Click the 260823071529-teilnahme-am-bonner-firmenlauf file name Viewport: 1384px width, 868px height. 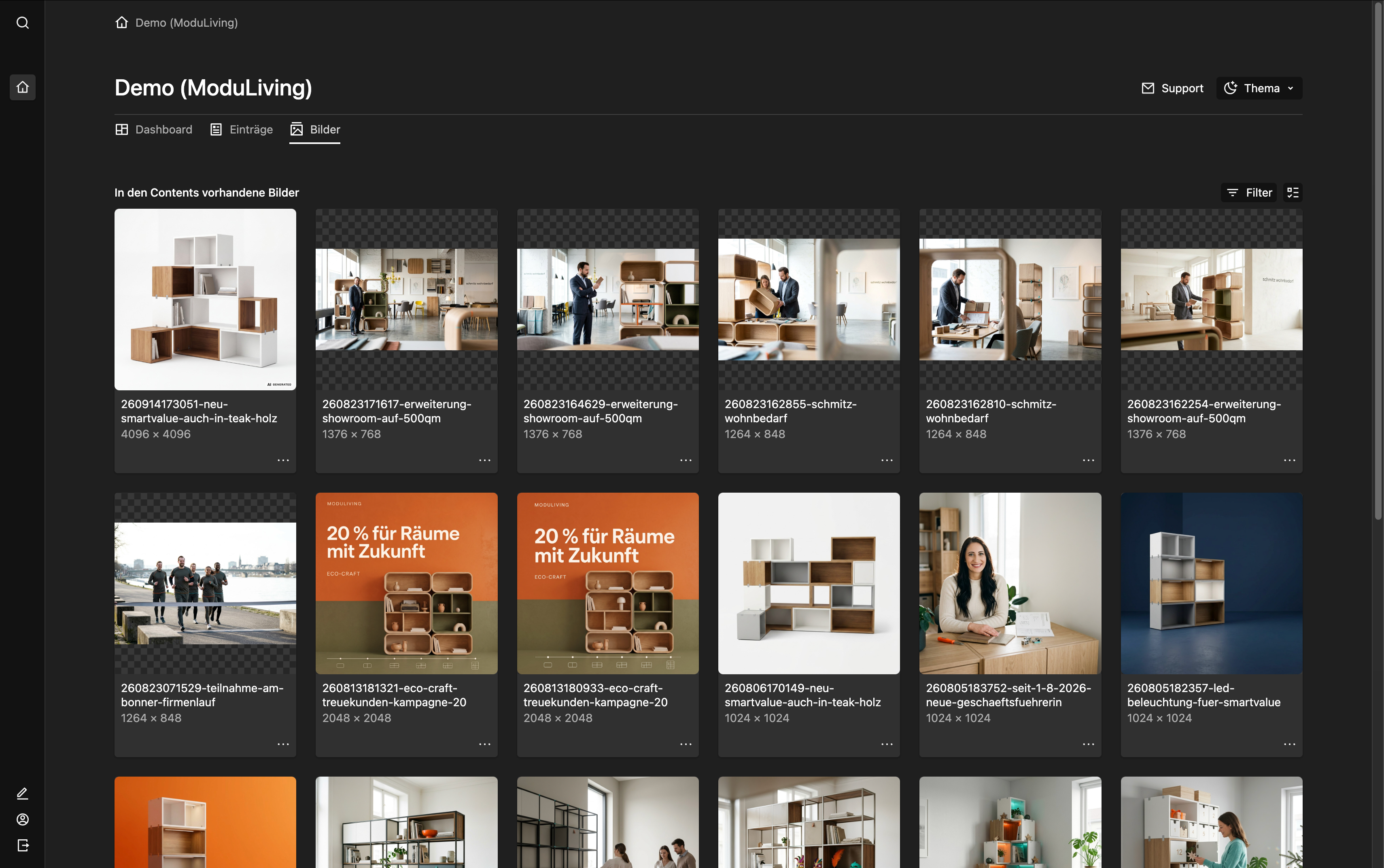(x=202, y=694)
